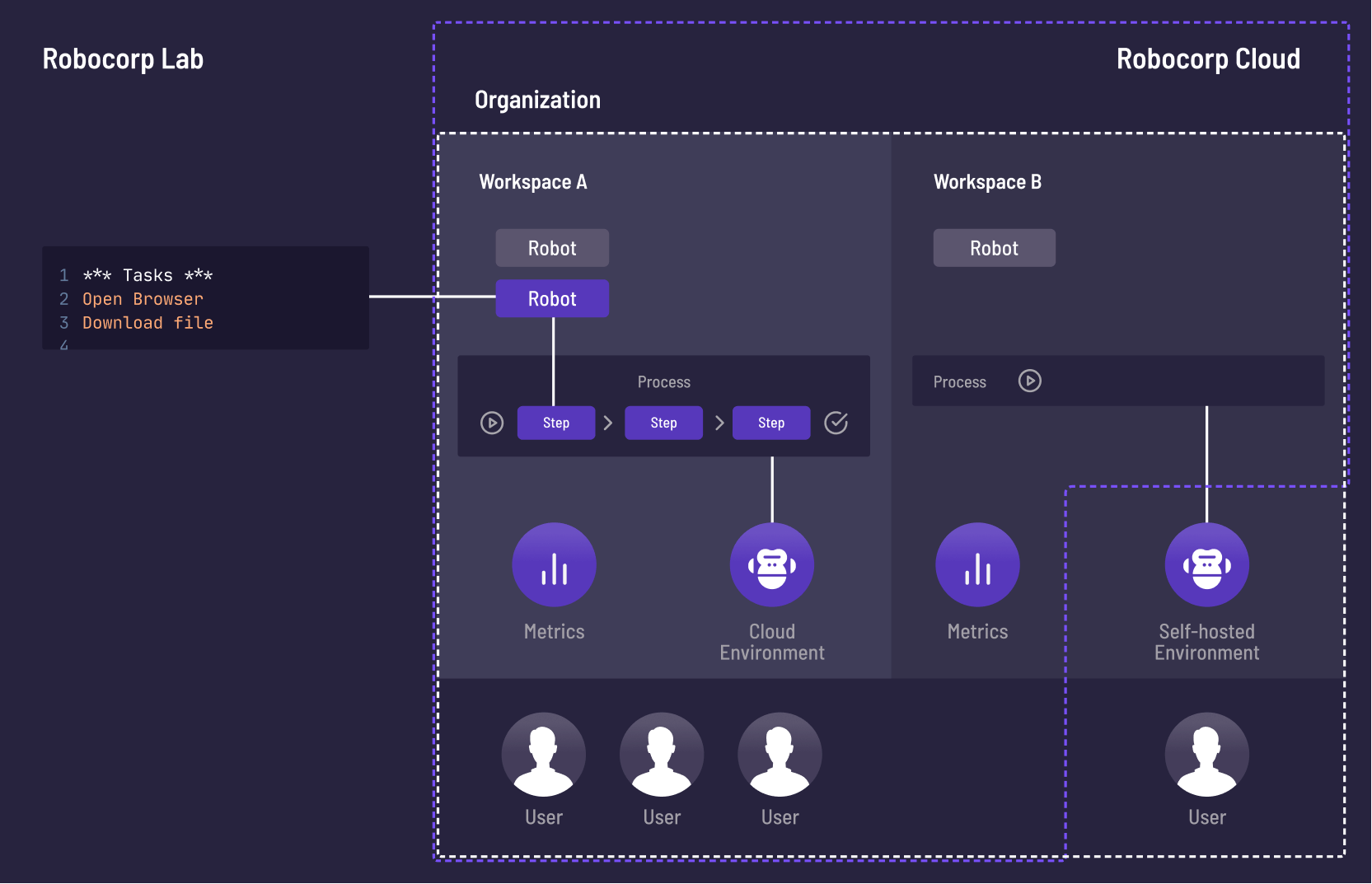
Task: Click the Workspace B title
Action: click(x=987, y=182)
